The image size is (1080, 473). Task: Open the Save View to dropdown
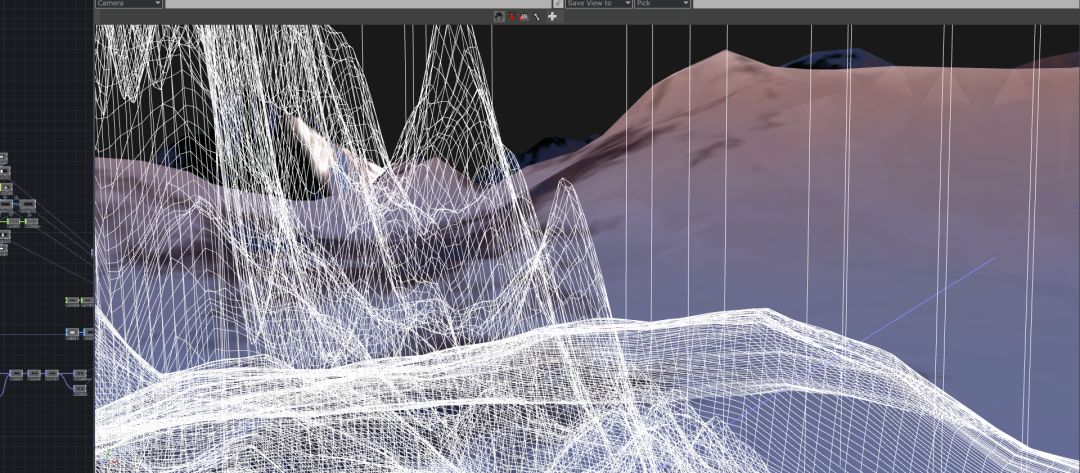pos(599,3)
